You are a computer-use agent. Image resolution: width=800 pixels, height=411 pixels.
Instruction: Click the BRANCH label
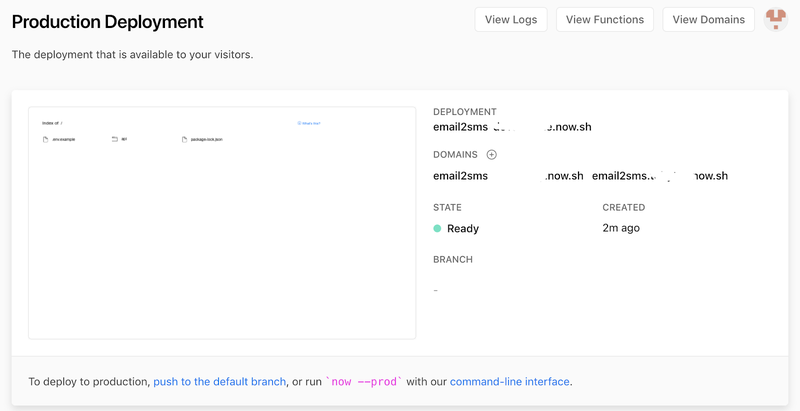(x=453, y=260)
